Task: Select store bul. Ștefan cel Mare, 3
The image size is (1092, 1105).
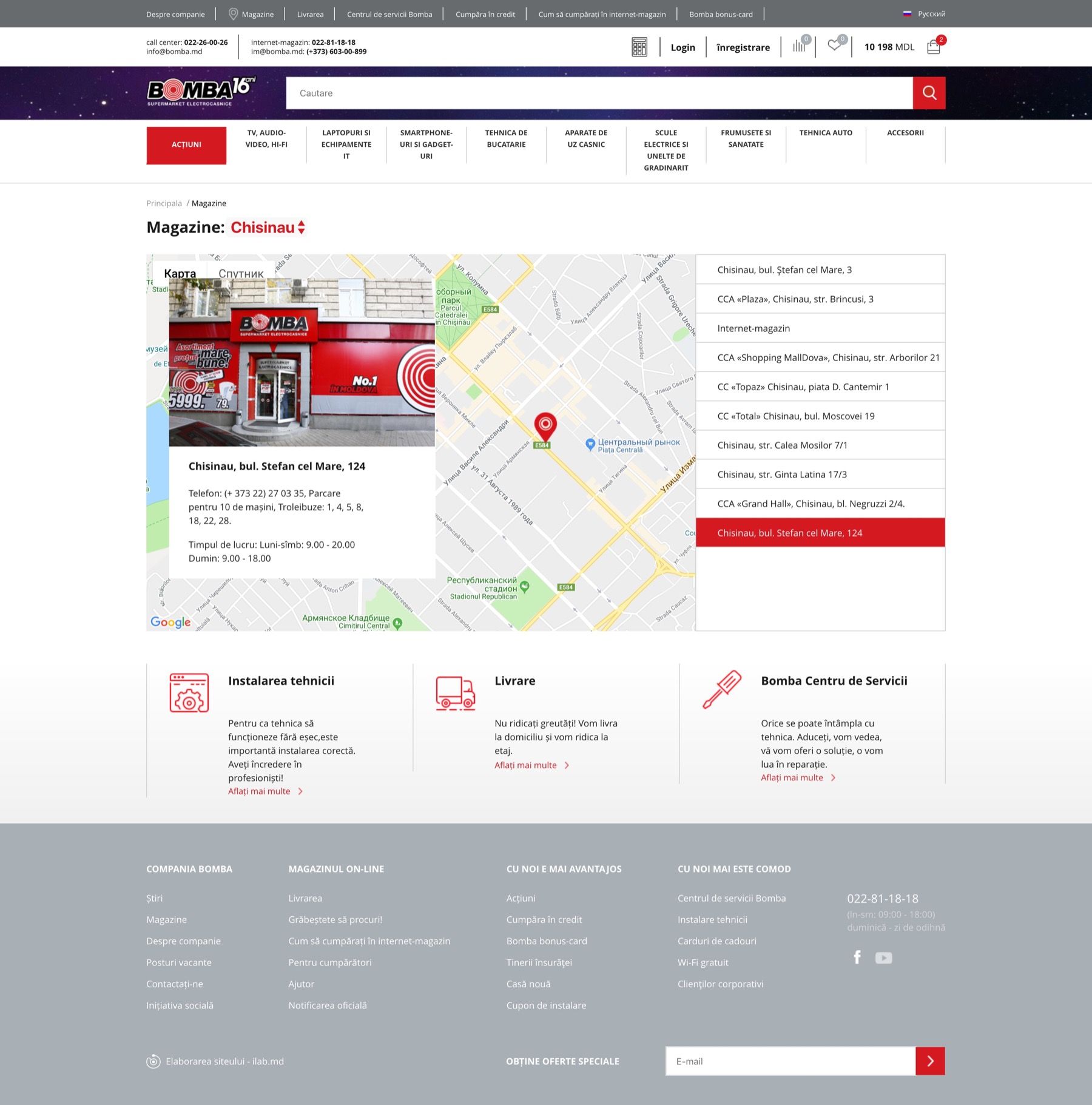Action: (820, 269)
